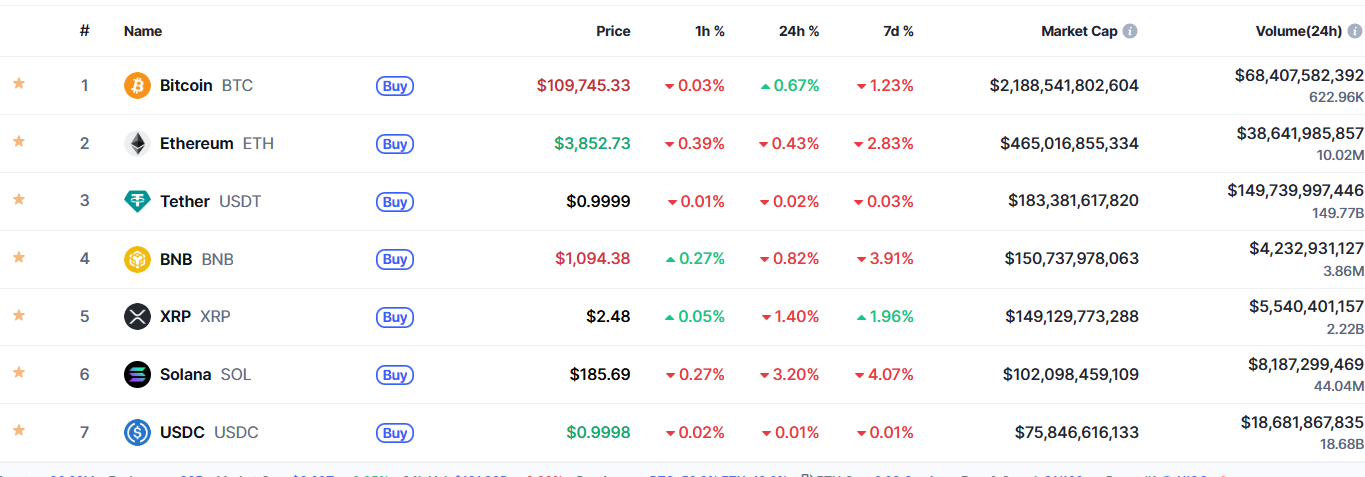Viewport: 1365px width, 477px height.
Task: Click the XRP logo icon
Action: [137, 317]
